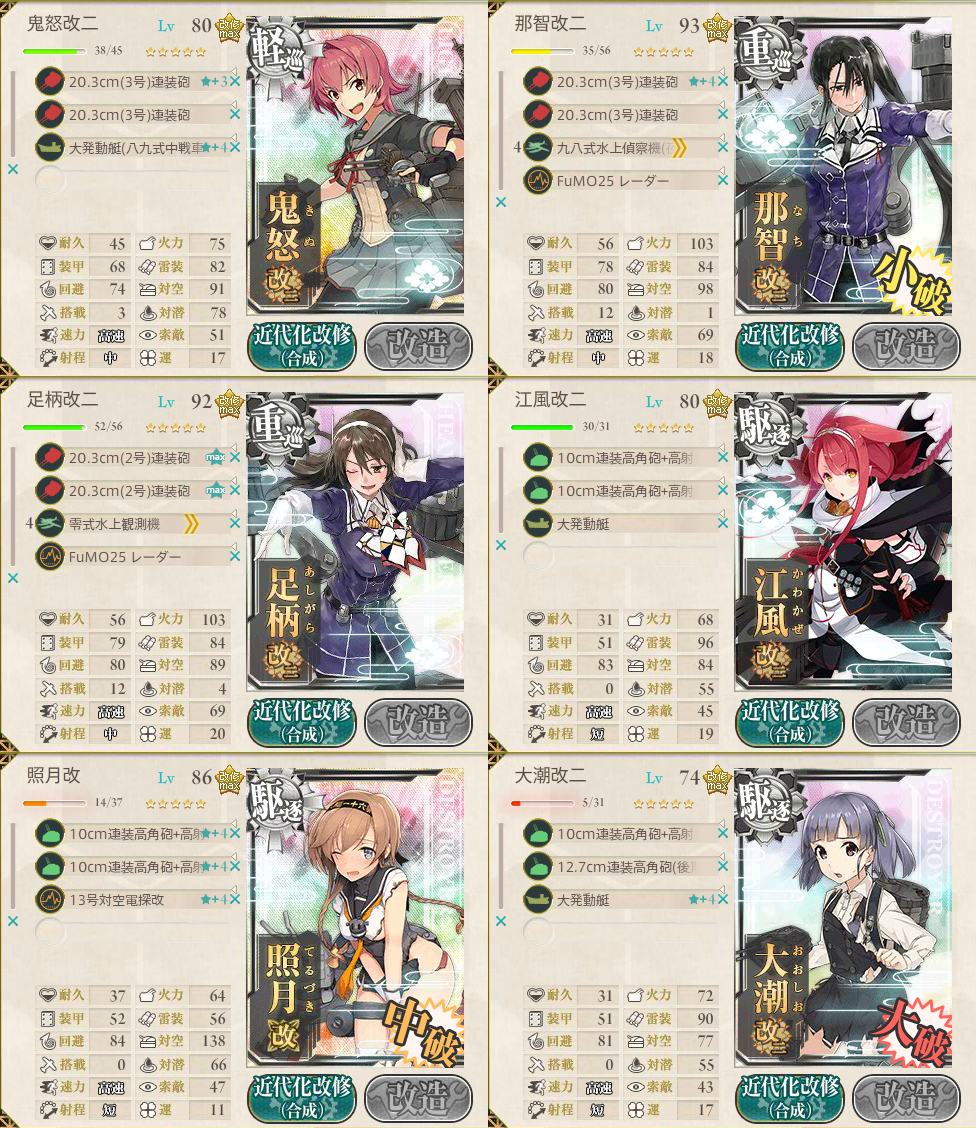Screen dimensions: 976x1128
Task: Click Nachi's 九八式水上偵察機 seaplane icon
Action: point(538,147)
